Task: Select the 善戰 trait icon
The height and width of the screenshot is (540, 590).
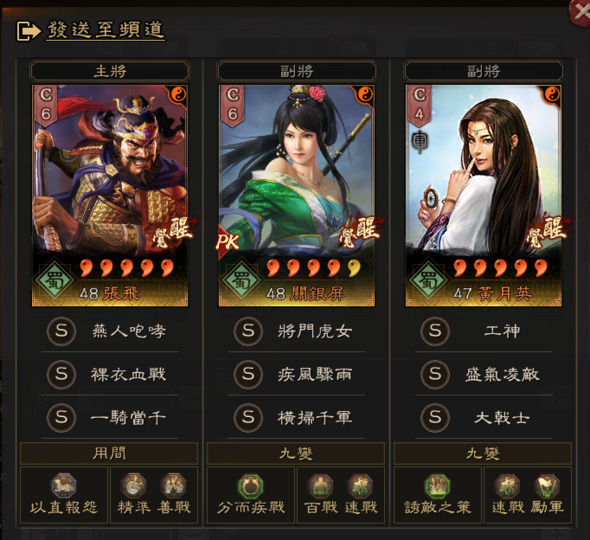Action: (173, 486)
